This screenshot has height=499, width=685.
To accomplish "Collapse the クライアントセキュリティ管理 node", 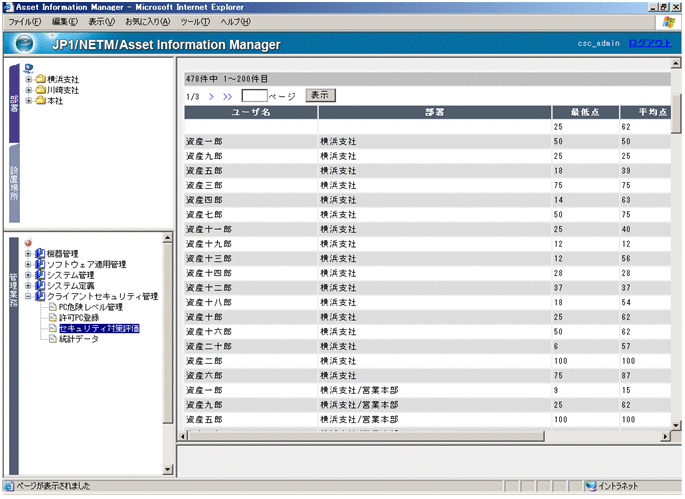I will 28,296.
